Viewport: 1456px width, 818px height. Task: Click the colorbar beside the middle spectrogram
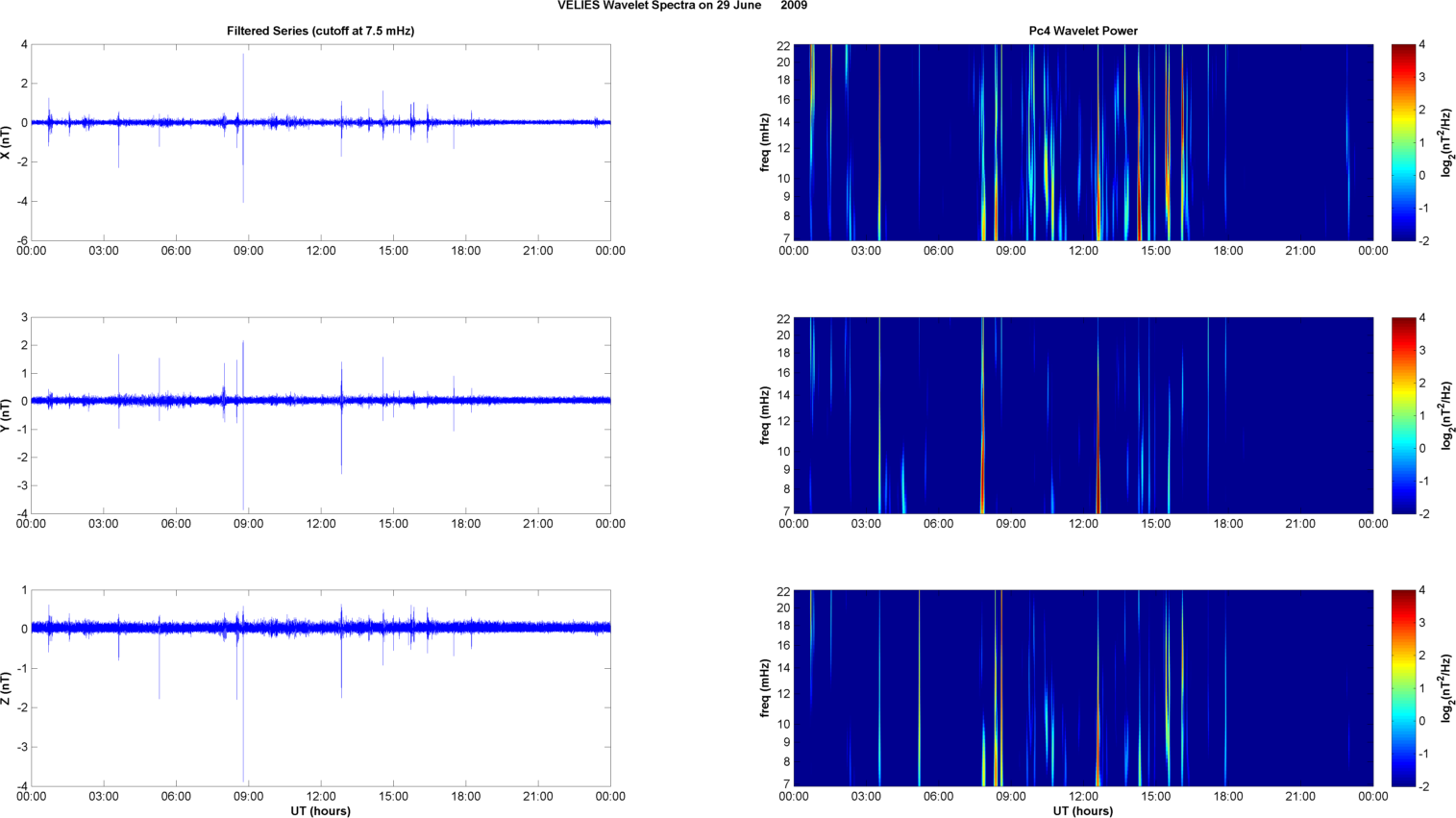pos(1403,415)
